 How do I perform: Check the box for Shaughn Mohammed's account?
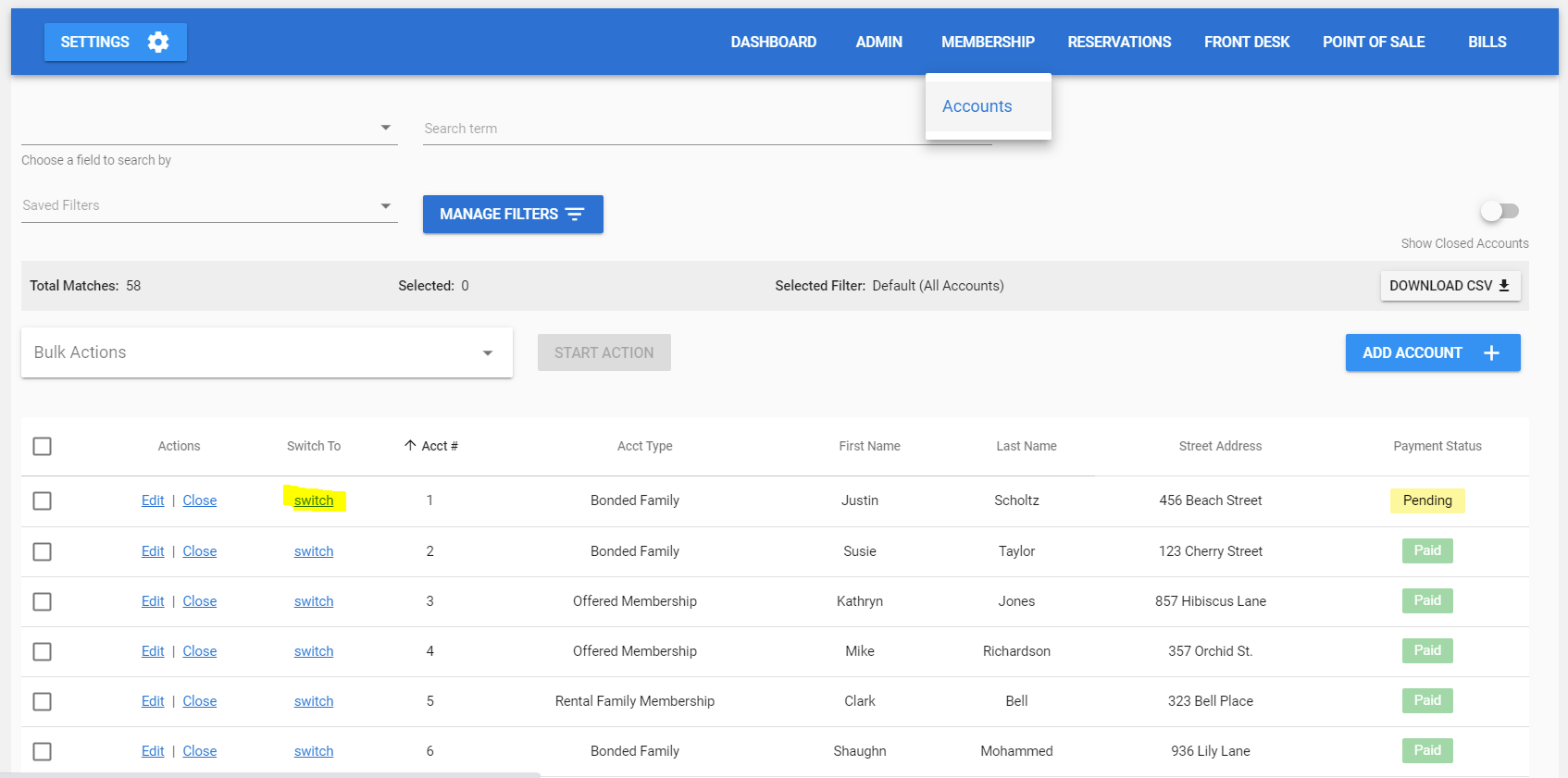click(42, 751)
